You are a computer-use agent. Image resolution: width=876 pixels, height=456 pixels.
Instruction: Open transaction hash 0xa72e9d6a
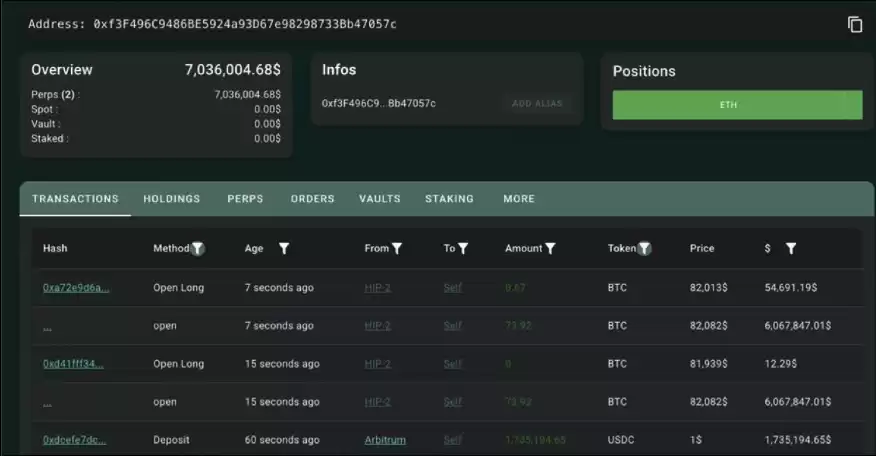tap(76, 288)
